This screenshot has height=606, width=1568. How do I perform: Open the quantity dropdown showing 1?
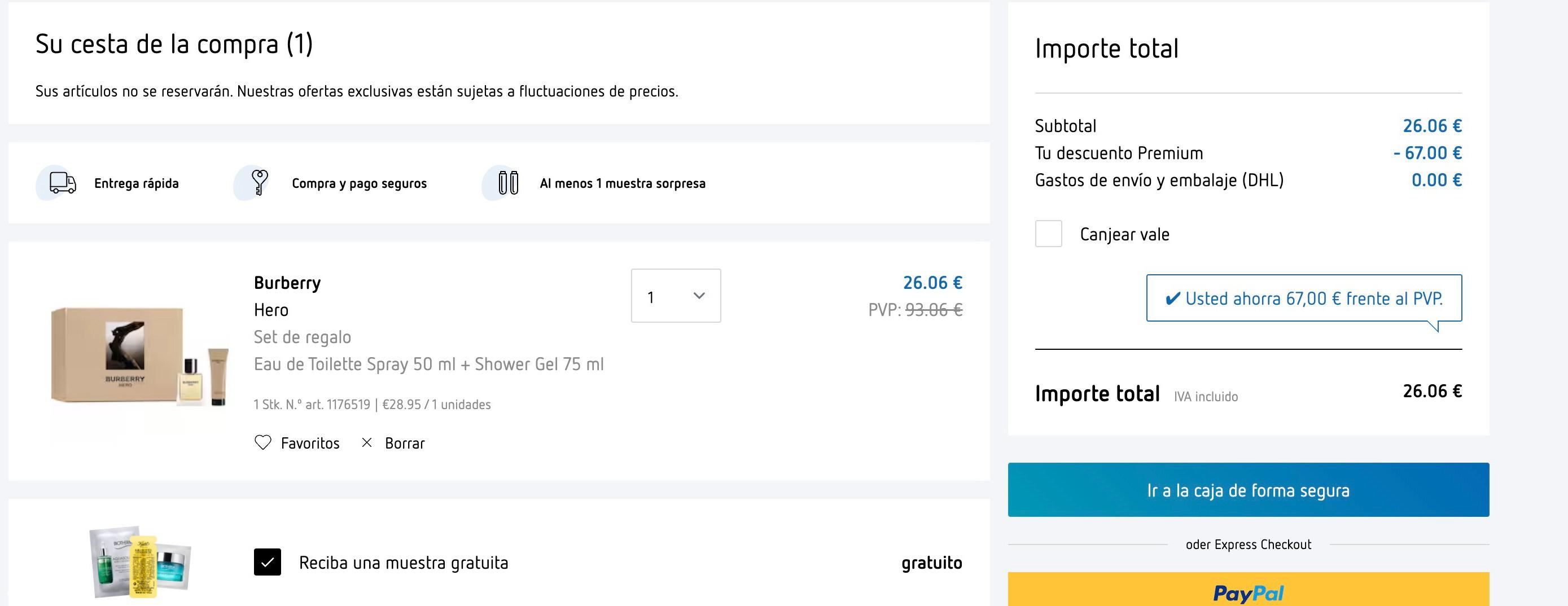(676, 296)
